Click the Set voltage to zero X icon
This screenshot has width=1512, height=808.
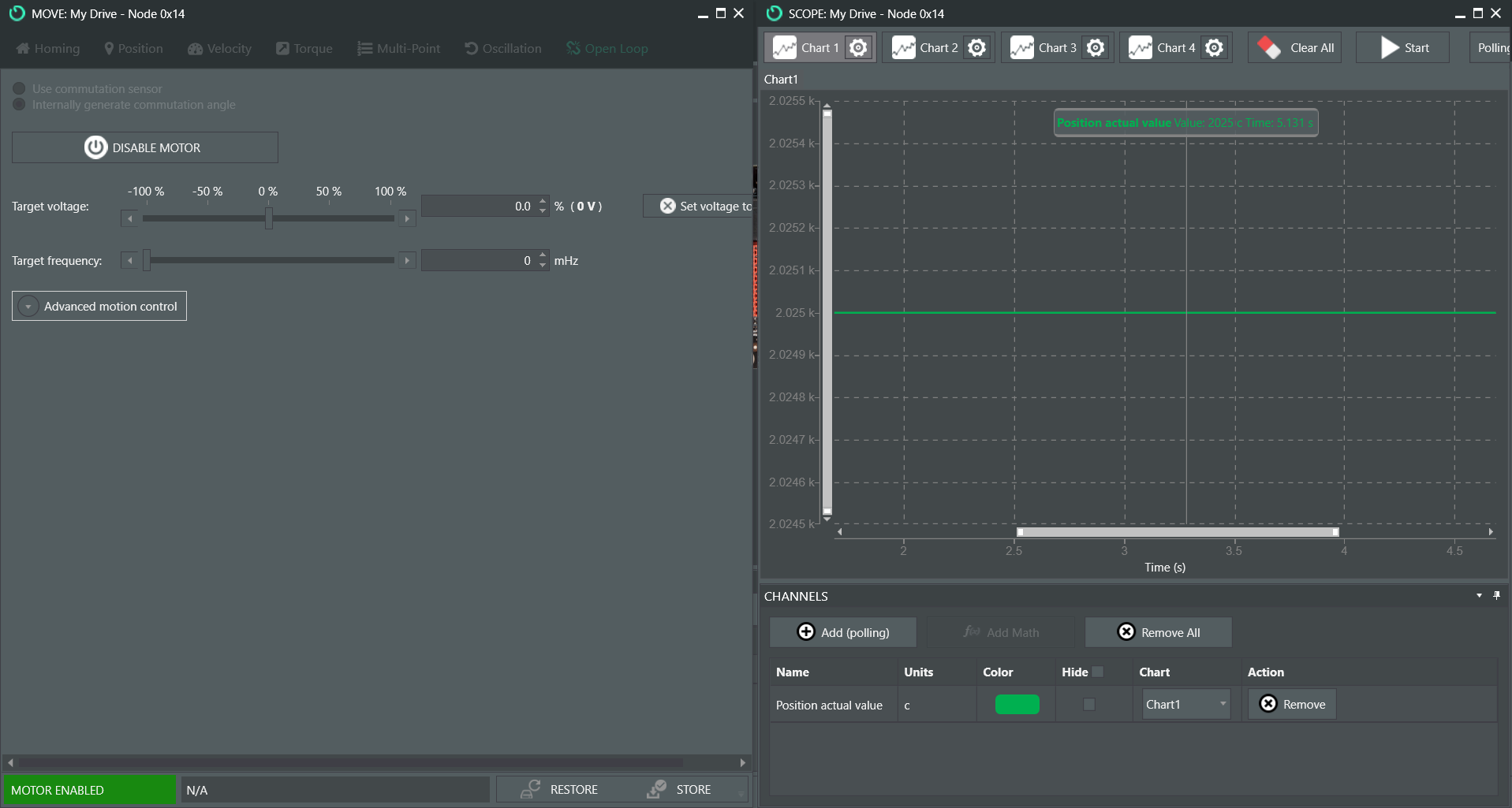[x=667, y=206]
